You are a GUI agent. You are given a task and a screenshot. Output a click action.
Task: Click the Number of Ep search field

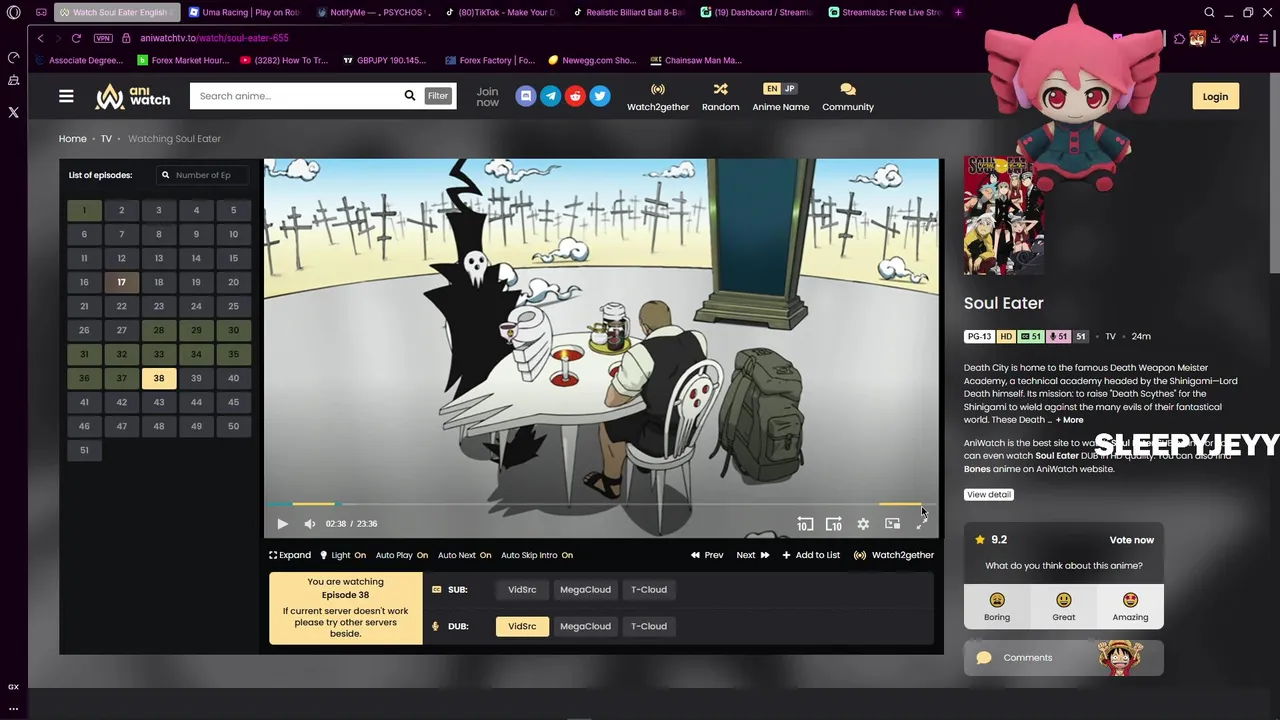point(205,175)
